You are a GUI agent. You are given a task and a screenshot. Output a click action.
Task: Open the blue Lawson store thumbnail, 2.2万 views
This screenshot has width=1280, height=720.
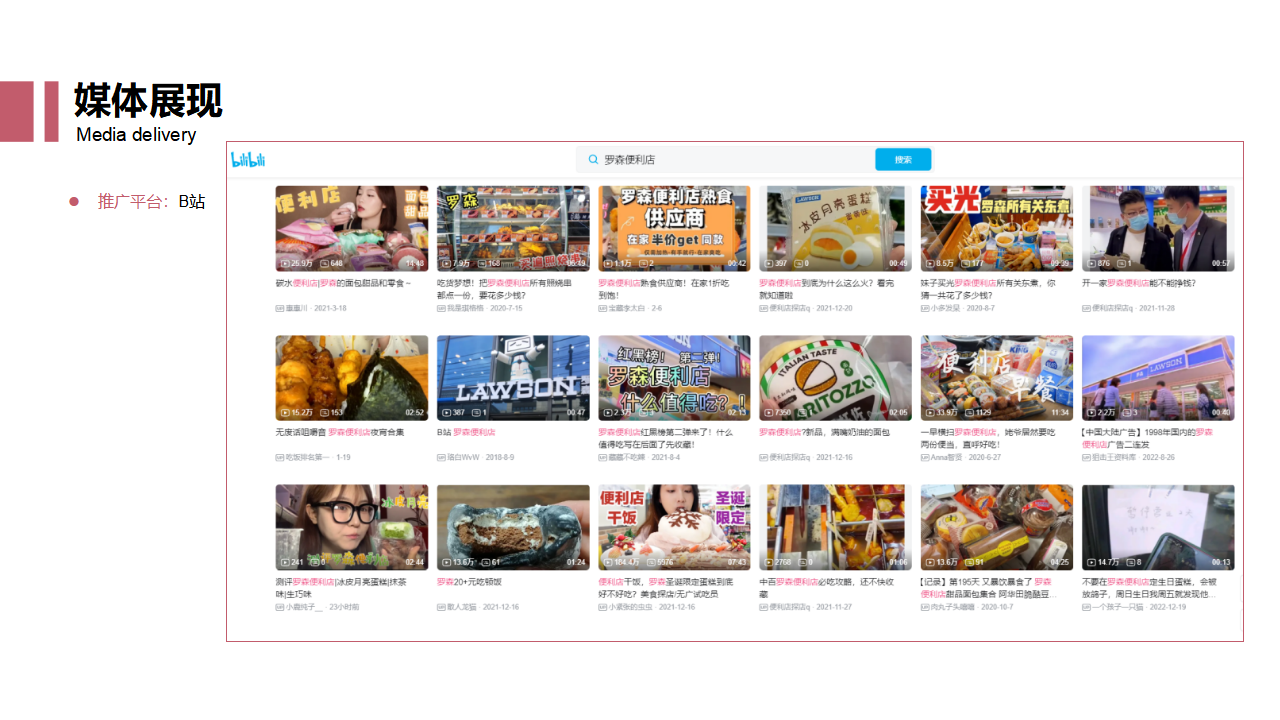click(x=1158, y=378)
